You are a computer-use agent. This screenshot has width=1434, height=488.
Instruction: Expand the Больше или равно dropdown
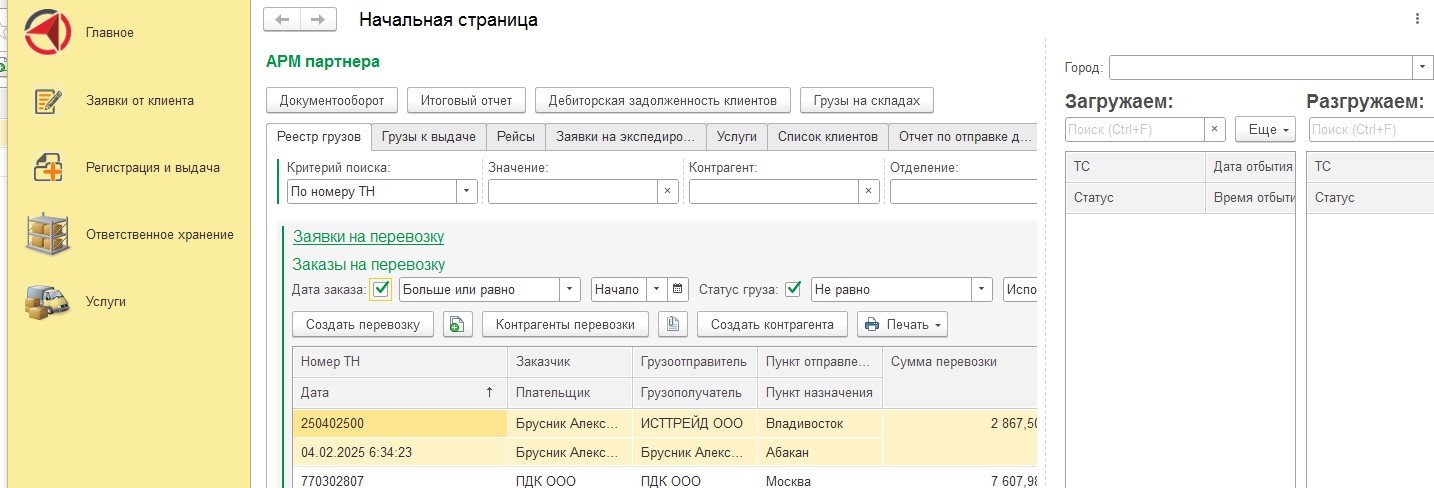click(x=569, y=290)
